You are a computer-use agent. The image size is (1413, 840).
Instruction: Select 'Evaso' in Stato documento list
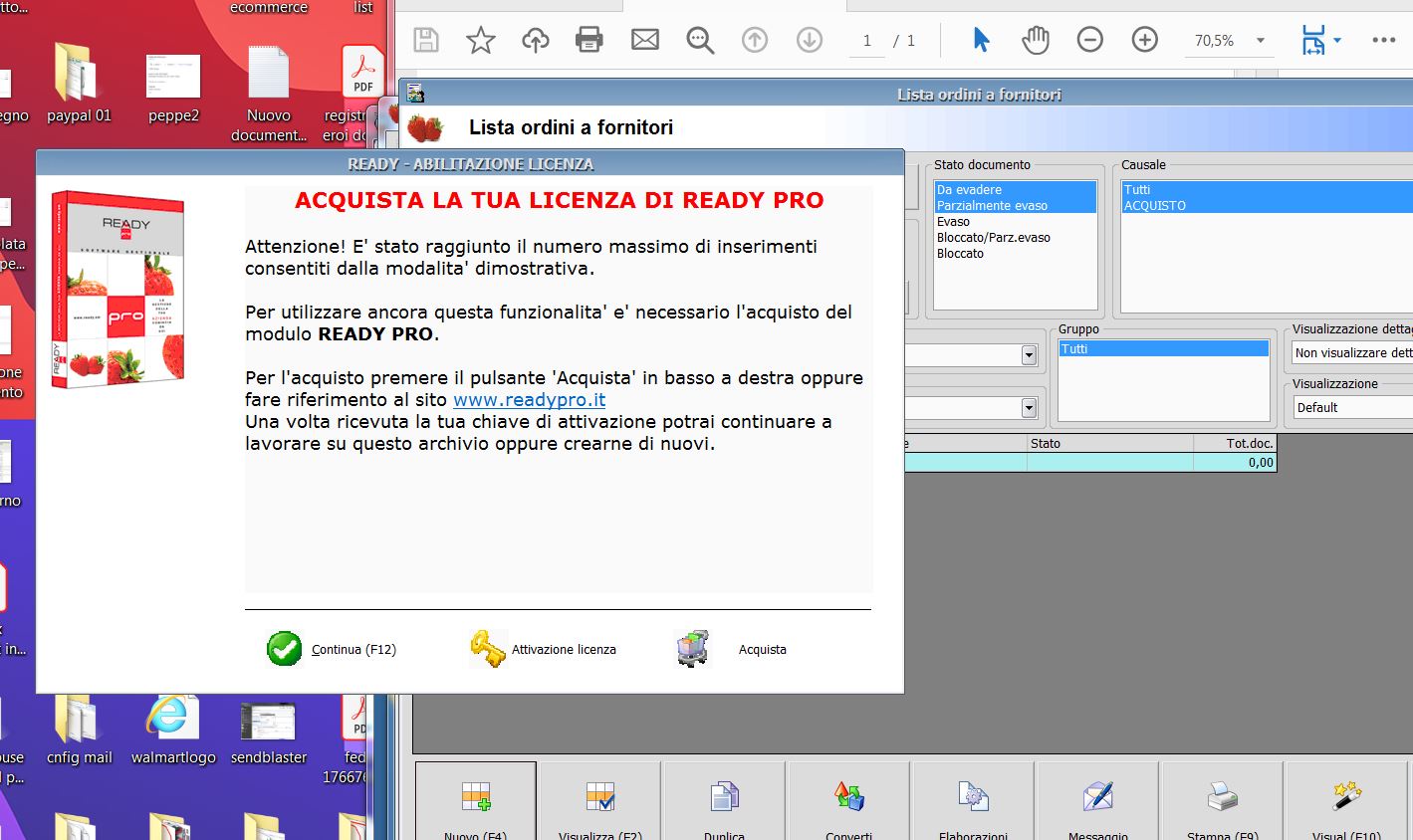pyautogui.click(x=1015, y=221)
